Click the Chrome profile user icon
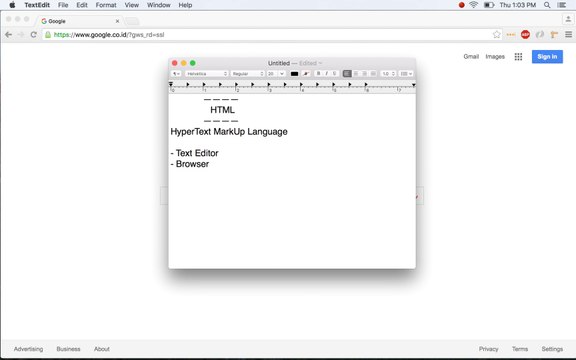The image size is (576, 360). [568, 19]
